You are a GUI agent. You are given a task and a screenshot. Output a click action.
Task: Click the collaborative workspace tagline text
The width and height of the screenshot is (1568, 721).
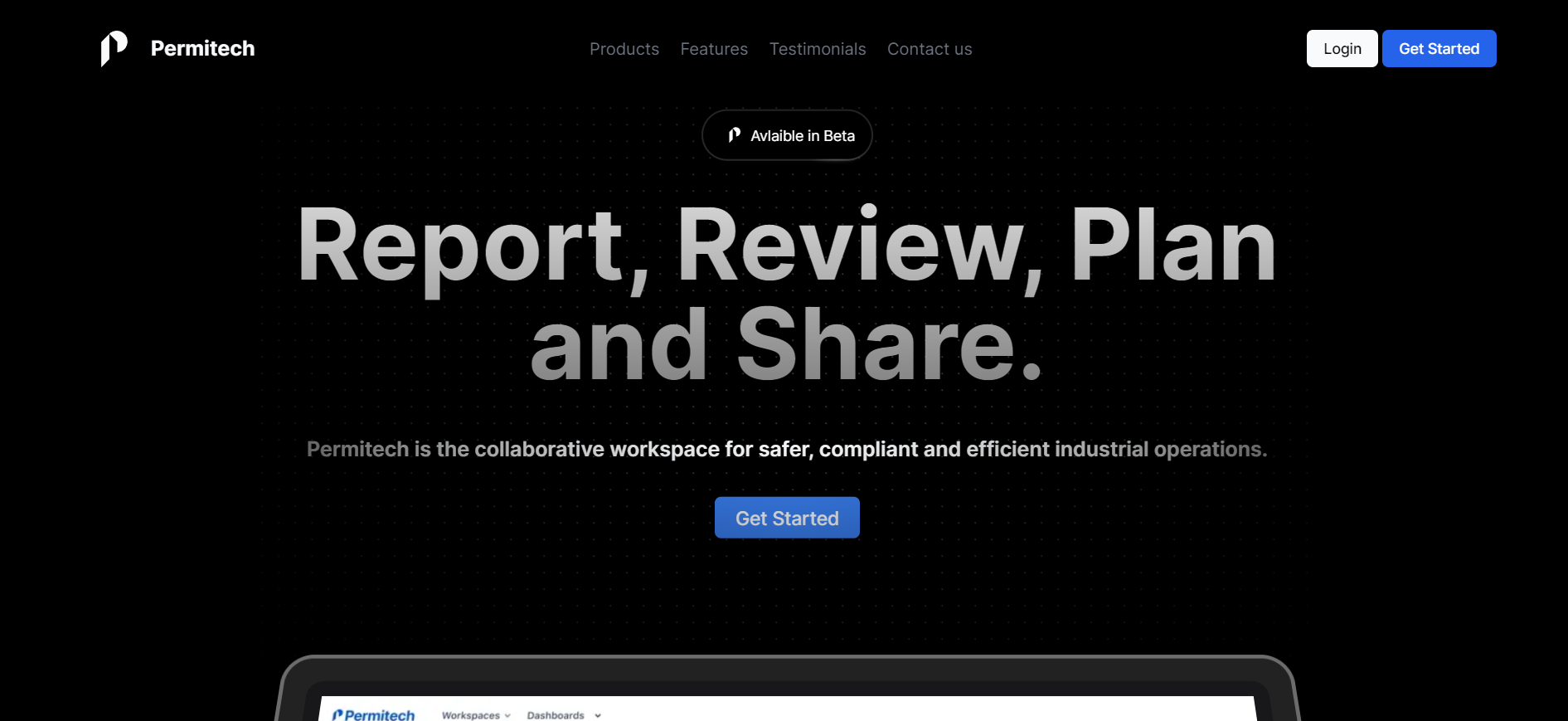[786, 449]
